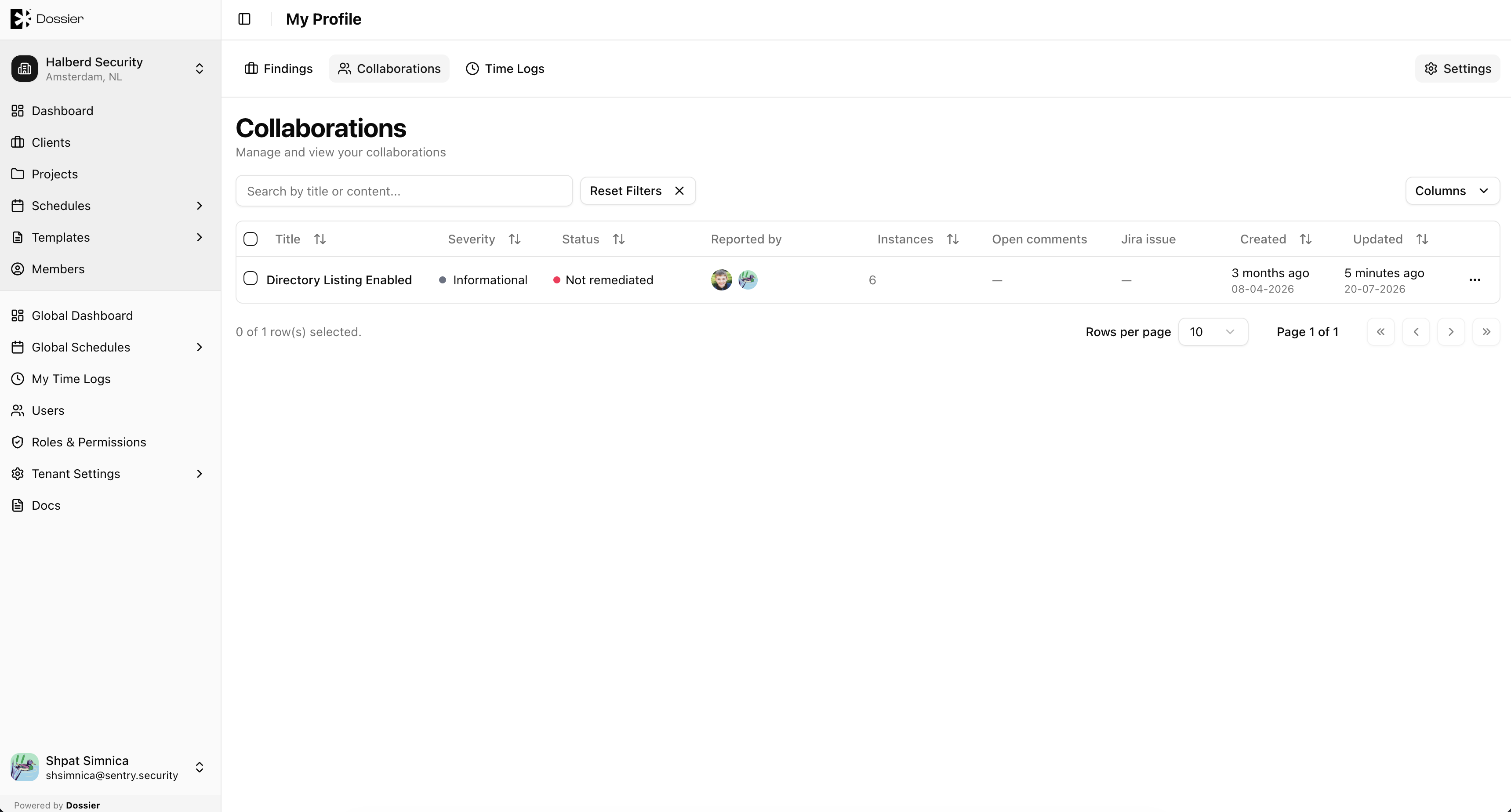The image size is (1511, 812).
Task: Open Halberd Security tenant switcher
Action: [110, 69]
